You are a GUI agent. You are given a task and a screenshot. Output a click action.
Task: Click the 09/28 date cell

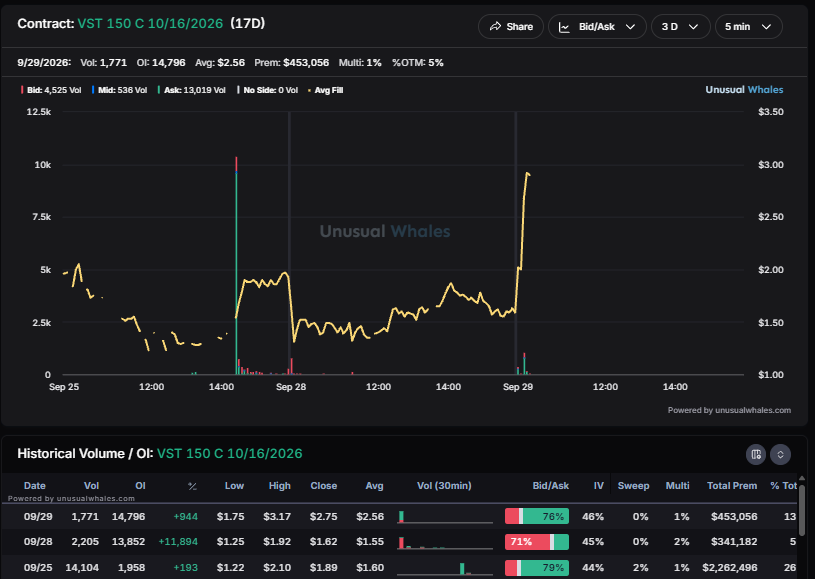pos(38,542)
